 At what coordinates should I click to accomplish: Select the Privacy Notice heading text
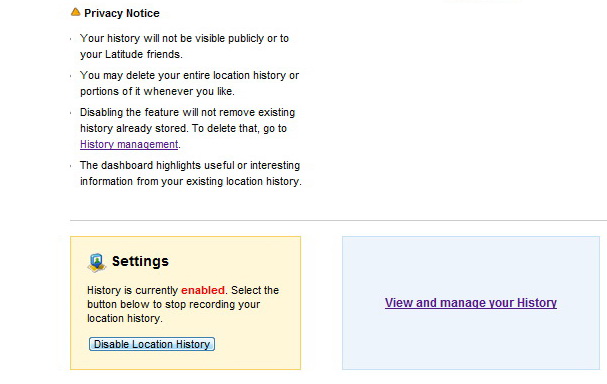(x=122, y=13)
